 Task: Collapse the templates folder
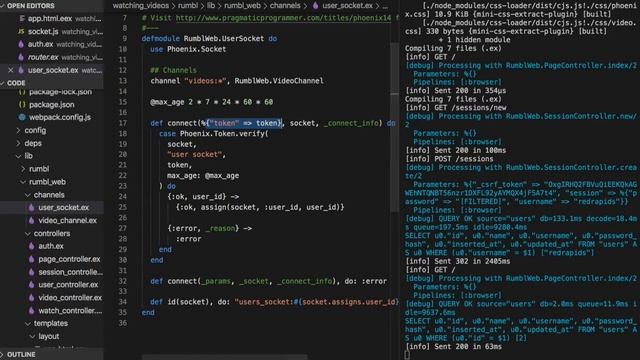28,323
